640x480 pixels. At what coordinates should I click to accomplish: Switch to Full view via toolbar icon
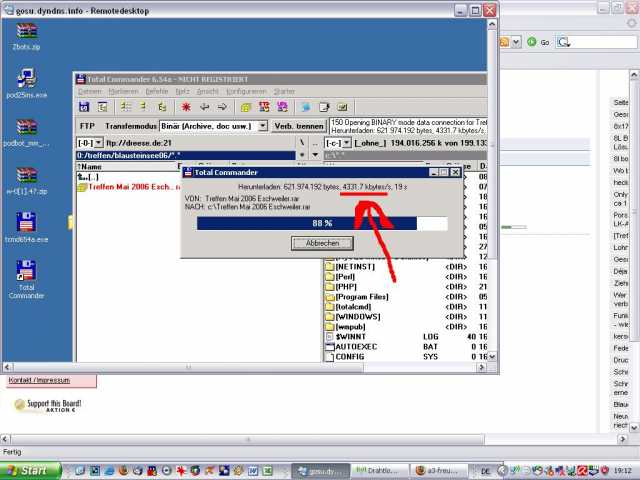coord(144,107)
